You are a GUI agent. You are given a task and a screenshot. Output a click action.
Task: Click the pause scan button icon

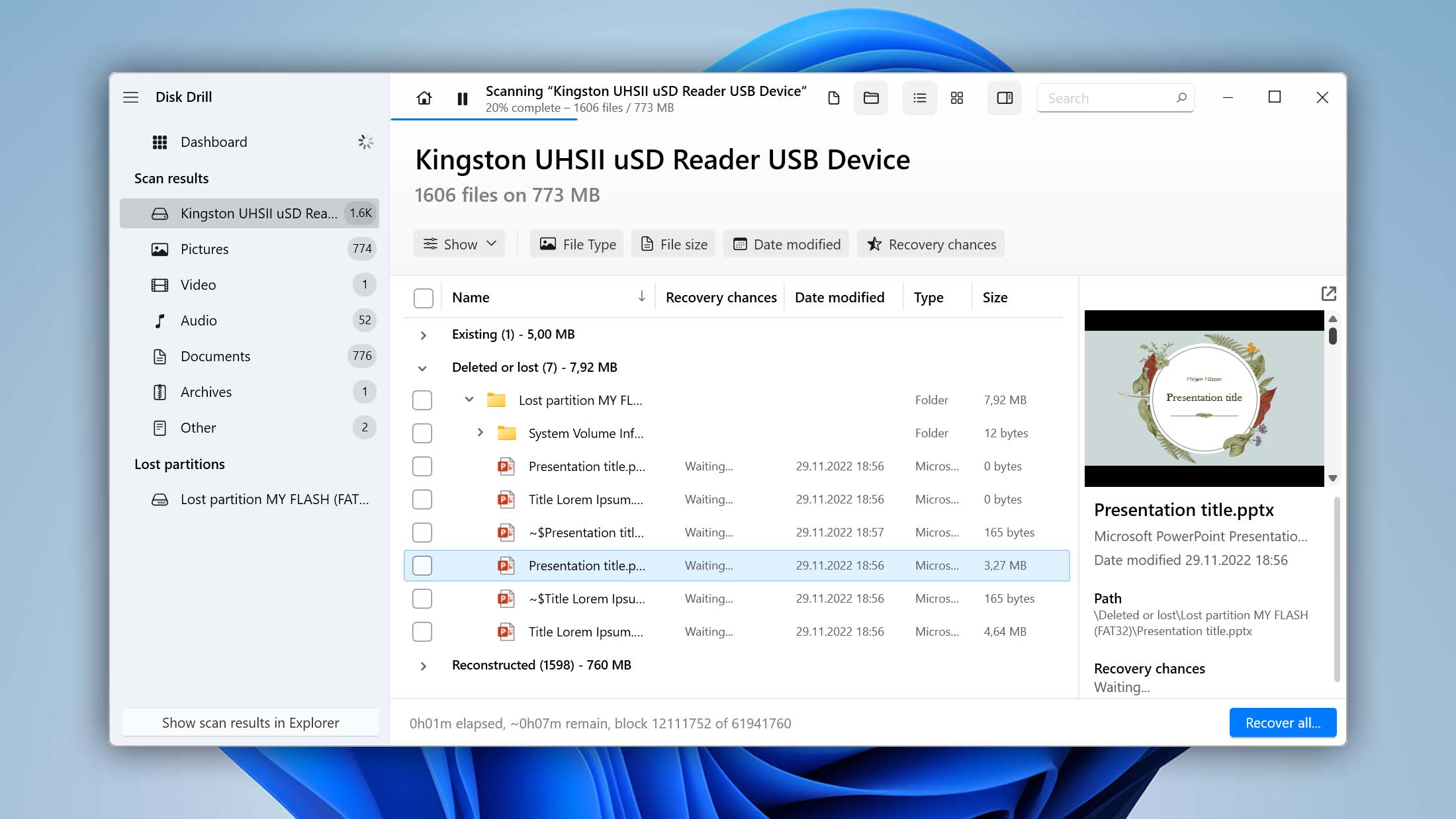click(x=462, y=97)
